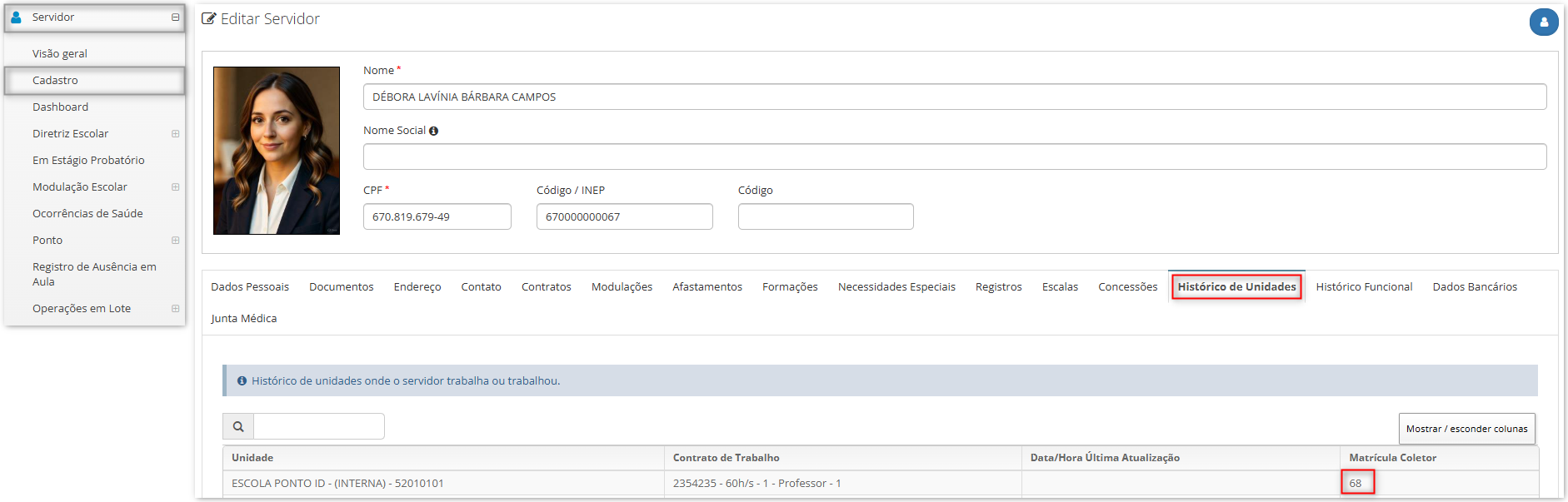Focus the table search text box
This screenshot has height=502, width=1568.
319,426
